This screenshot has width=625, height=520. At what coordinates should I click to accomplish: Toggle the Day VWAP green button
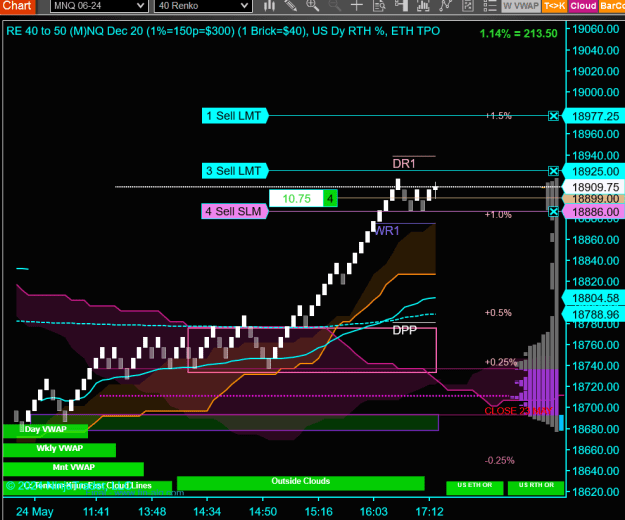click(45, 430)
